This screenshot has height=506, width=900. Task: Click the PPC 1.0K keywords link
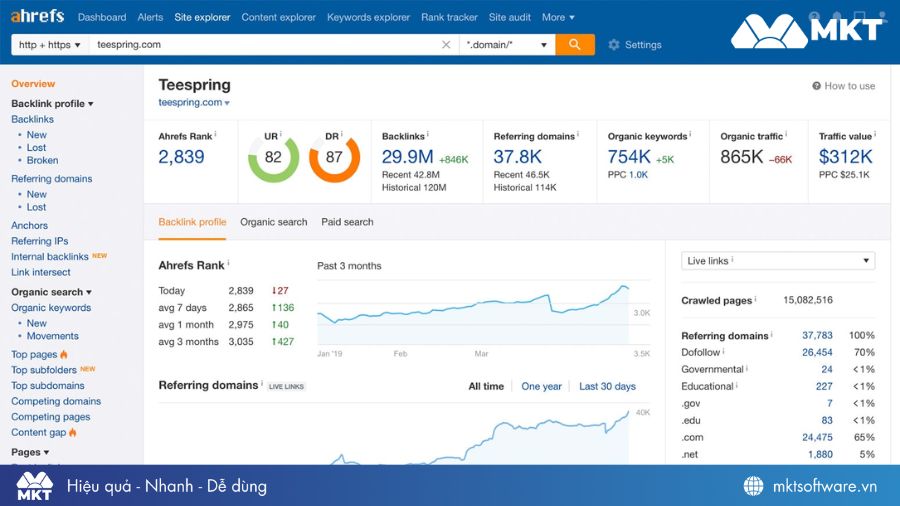click(638, 174)
